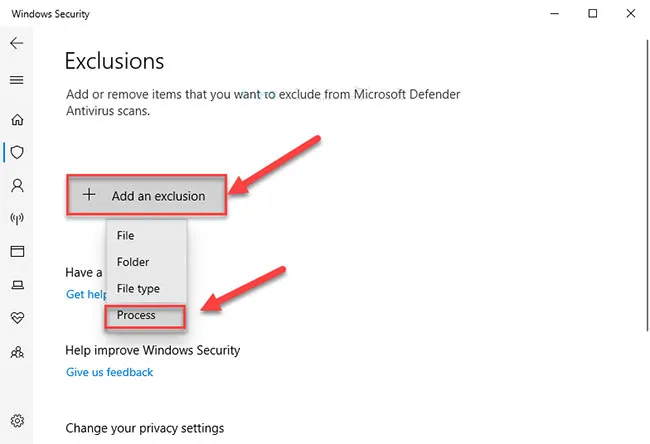Open Account protection person icon
This screenshot has width=650, height=444.
click(x=16, y=186)
